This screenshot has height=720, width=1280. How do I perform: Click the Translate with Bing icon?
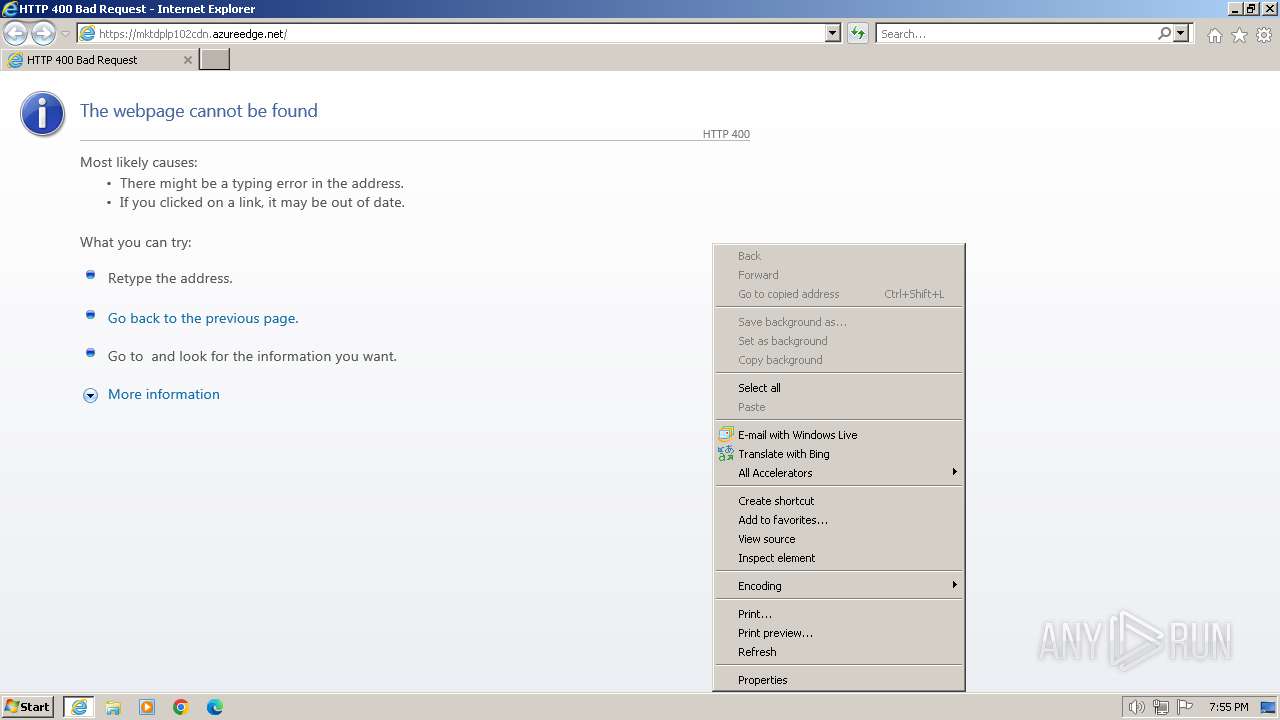tap(726, 454)
